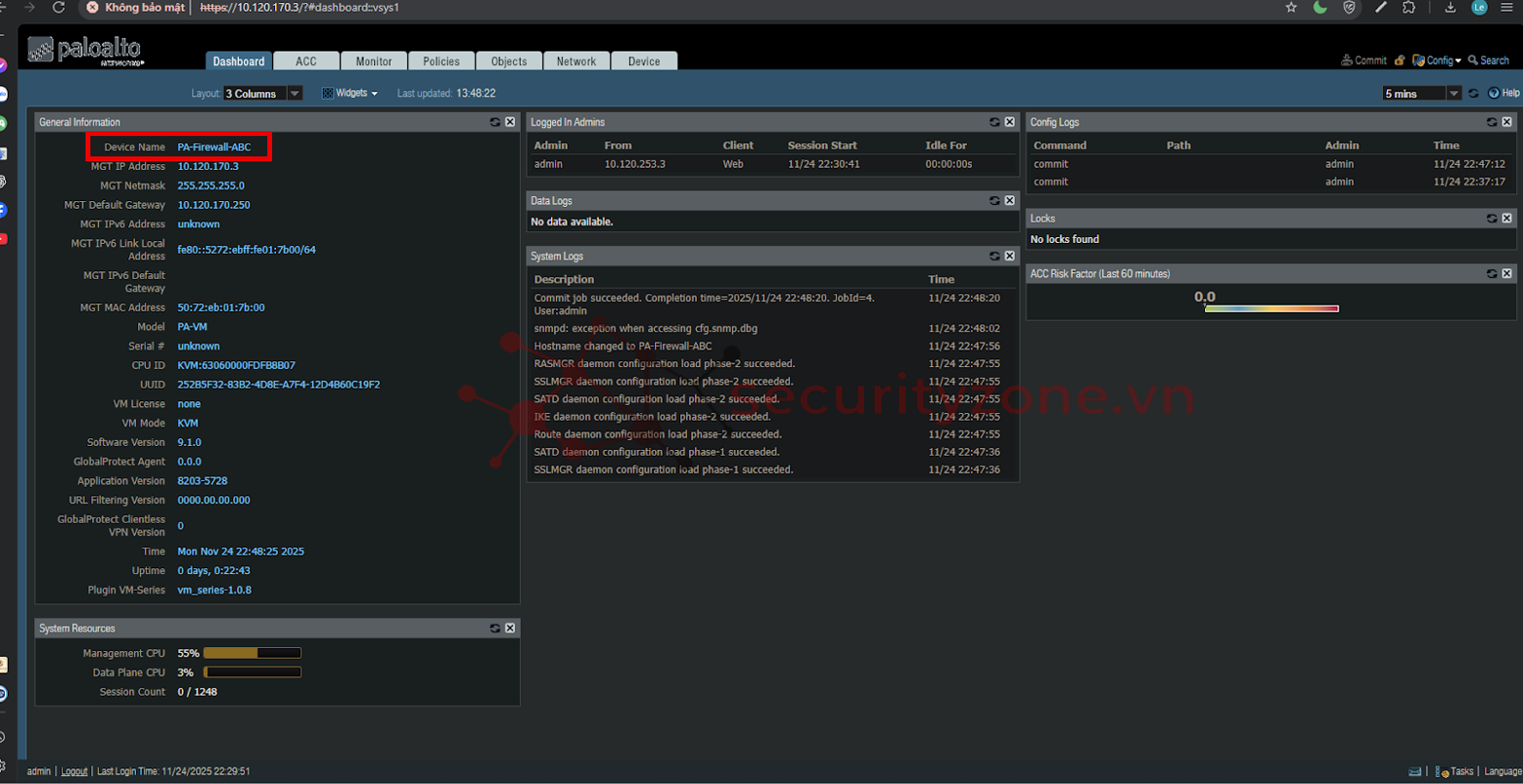Refresh the General Information widget
The image size is (1523, 784).
[x=495, y=122]
